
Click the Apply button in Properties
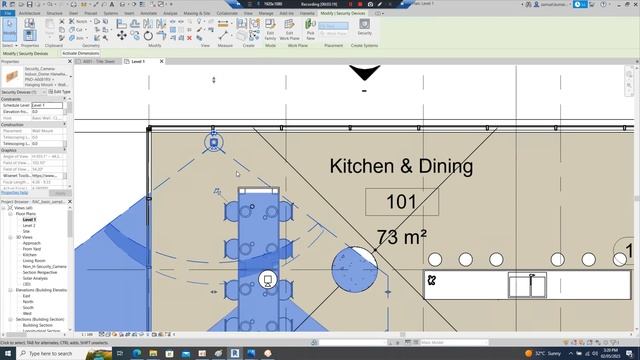pos(60,193)
